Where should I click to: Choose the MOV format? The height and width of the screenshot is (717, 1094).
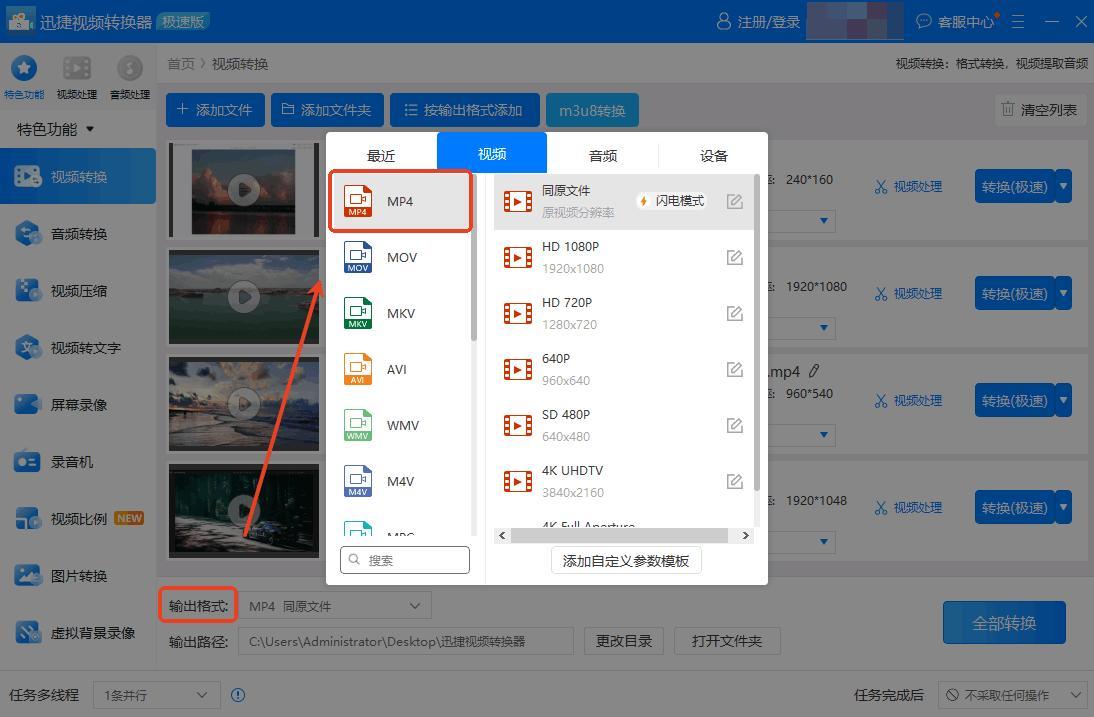click(400, 257)
